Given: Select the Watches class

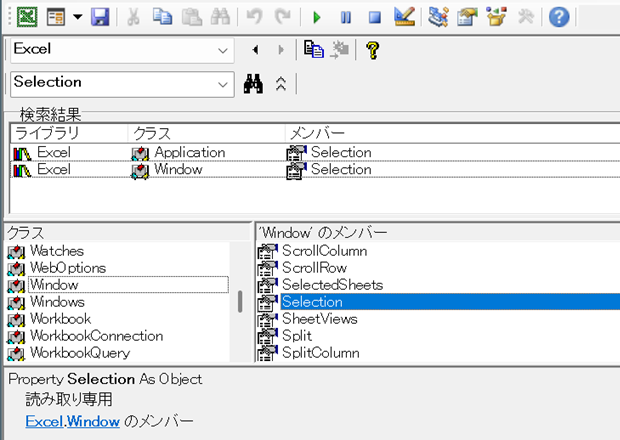Looking at the screenshot, I should [x=57, y=251].
